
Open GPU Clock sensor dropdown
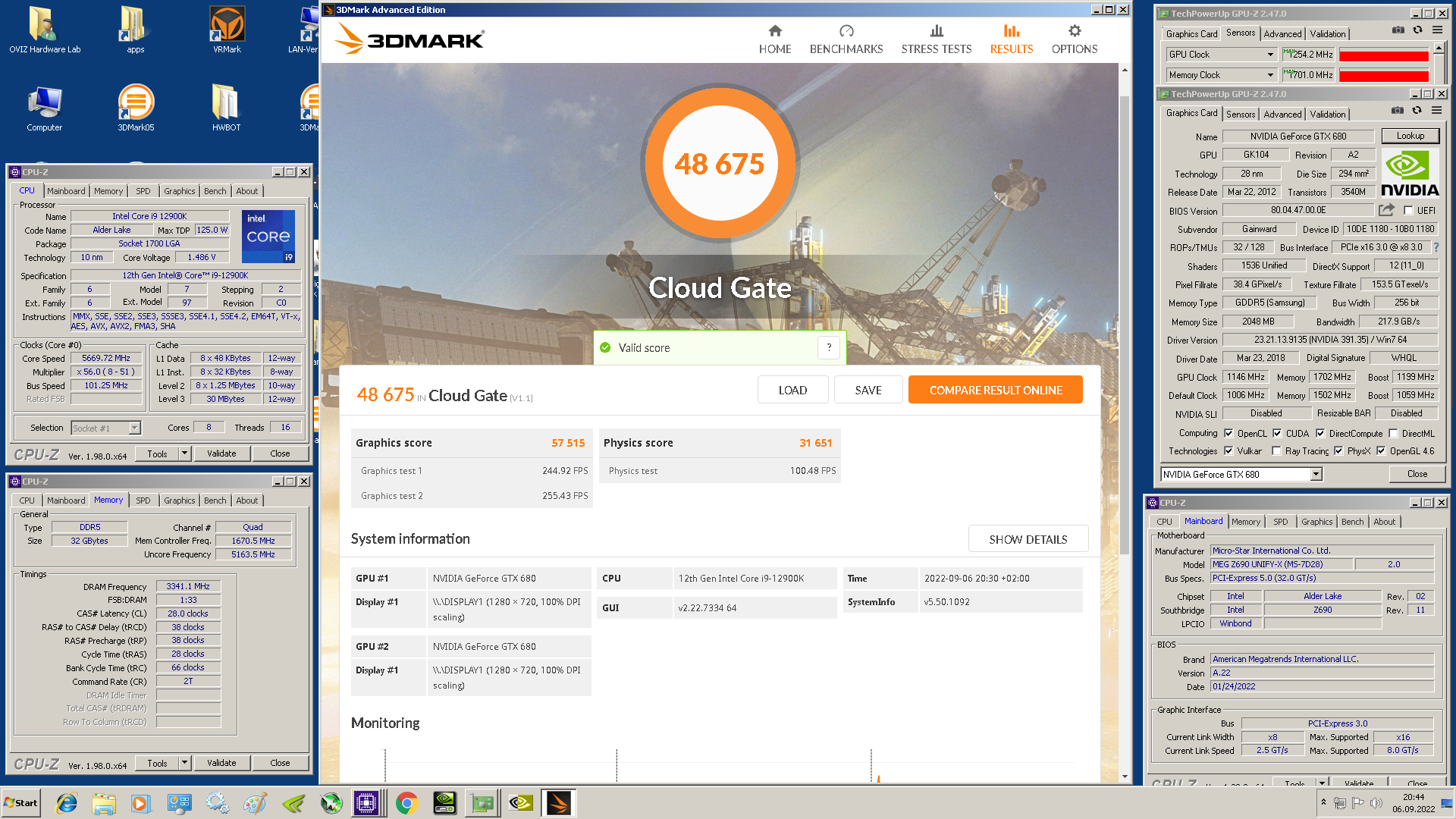coord(1270,55)
